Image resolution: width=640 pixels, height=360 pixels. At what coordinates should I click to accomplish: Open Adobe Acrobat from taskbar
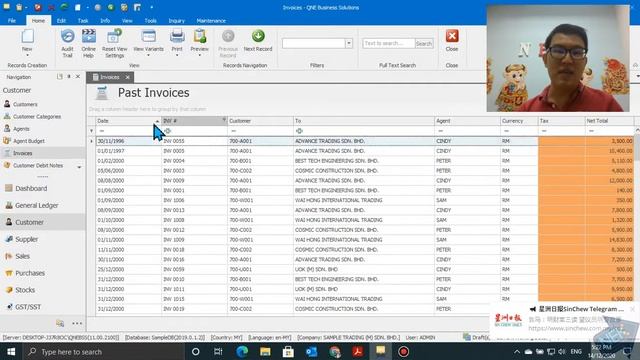pos(358,351)
